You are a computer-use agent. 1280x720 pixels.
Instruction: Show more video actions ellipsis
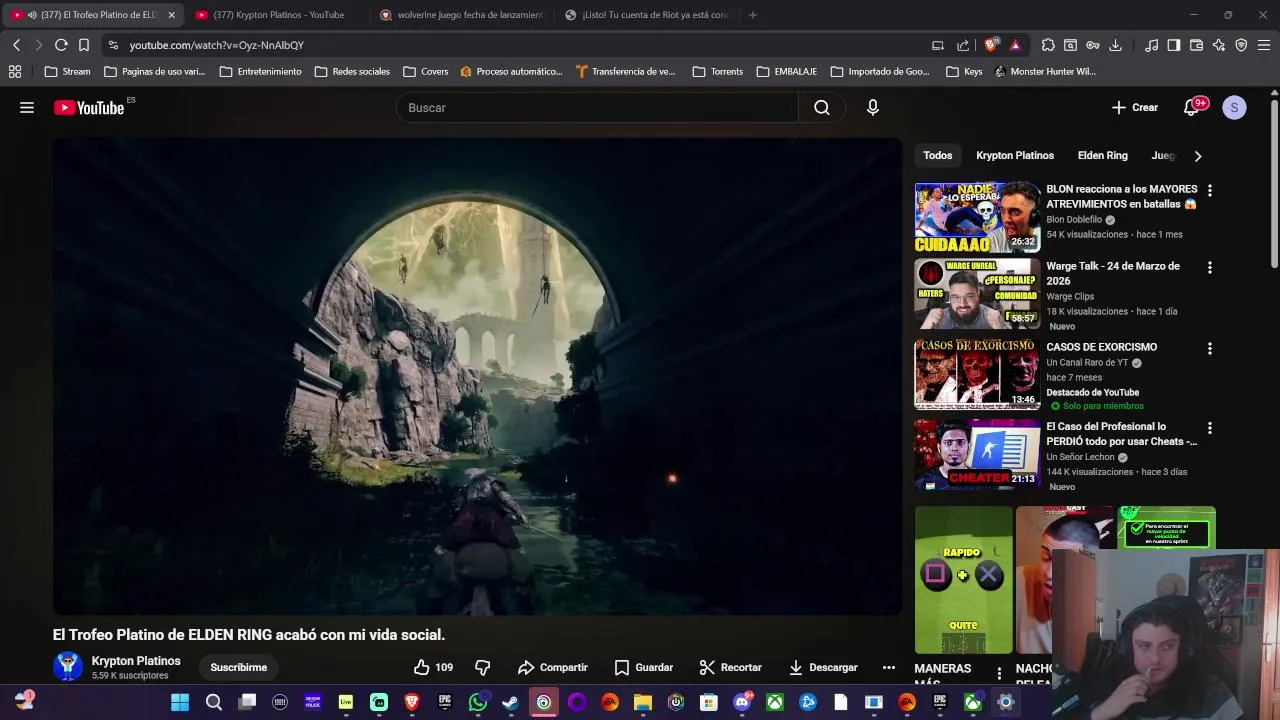tap(888, 667)
